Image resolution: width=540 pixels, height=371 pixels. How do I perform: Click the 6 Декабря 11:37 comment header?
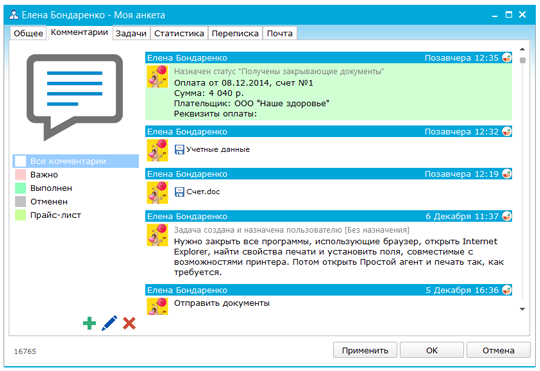[x=329, y=216]
